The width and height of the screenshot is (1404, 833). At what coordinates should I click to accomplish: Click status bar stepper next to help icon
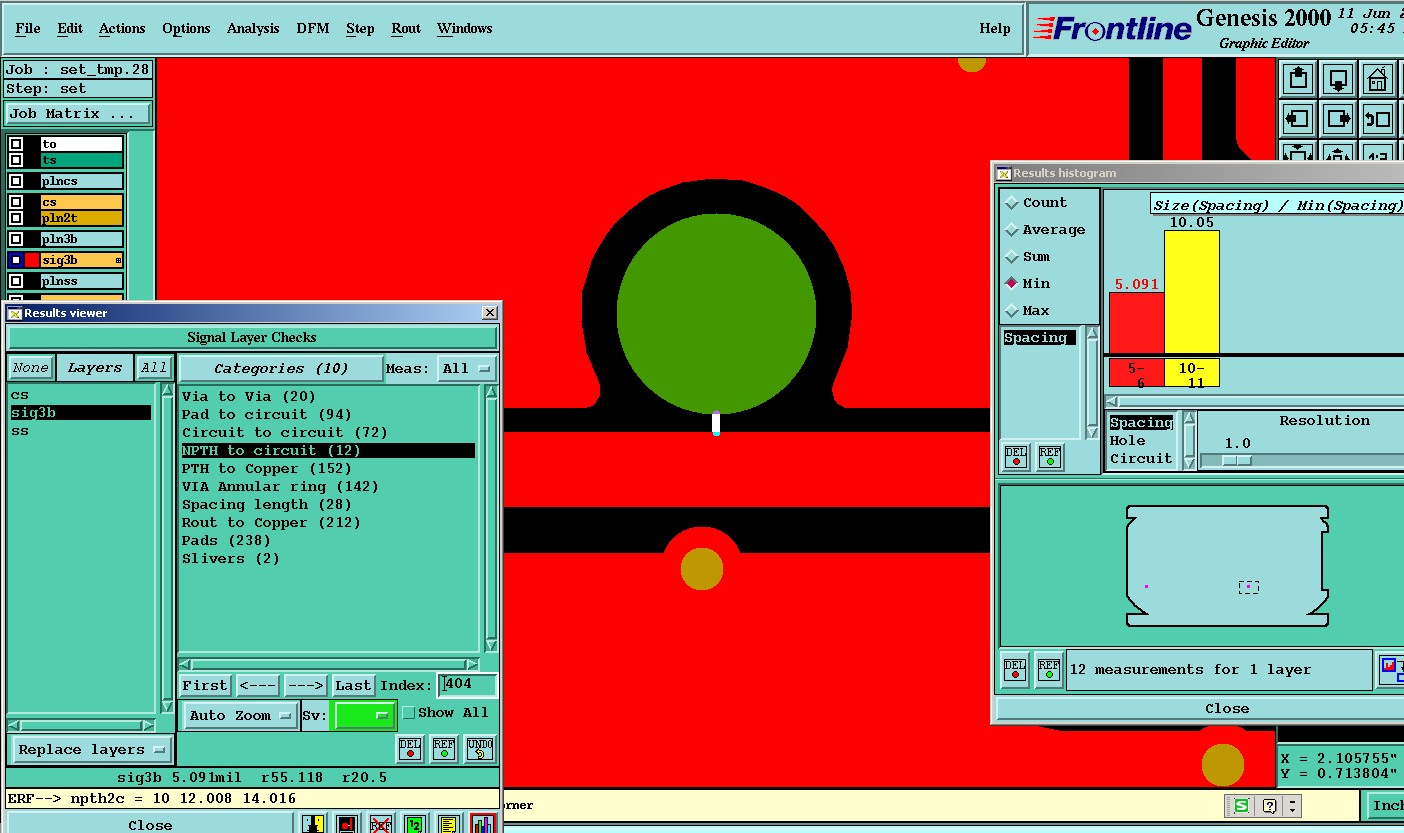pyautogui.click(x=1293, y=805)
